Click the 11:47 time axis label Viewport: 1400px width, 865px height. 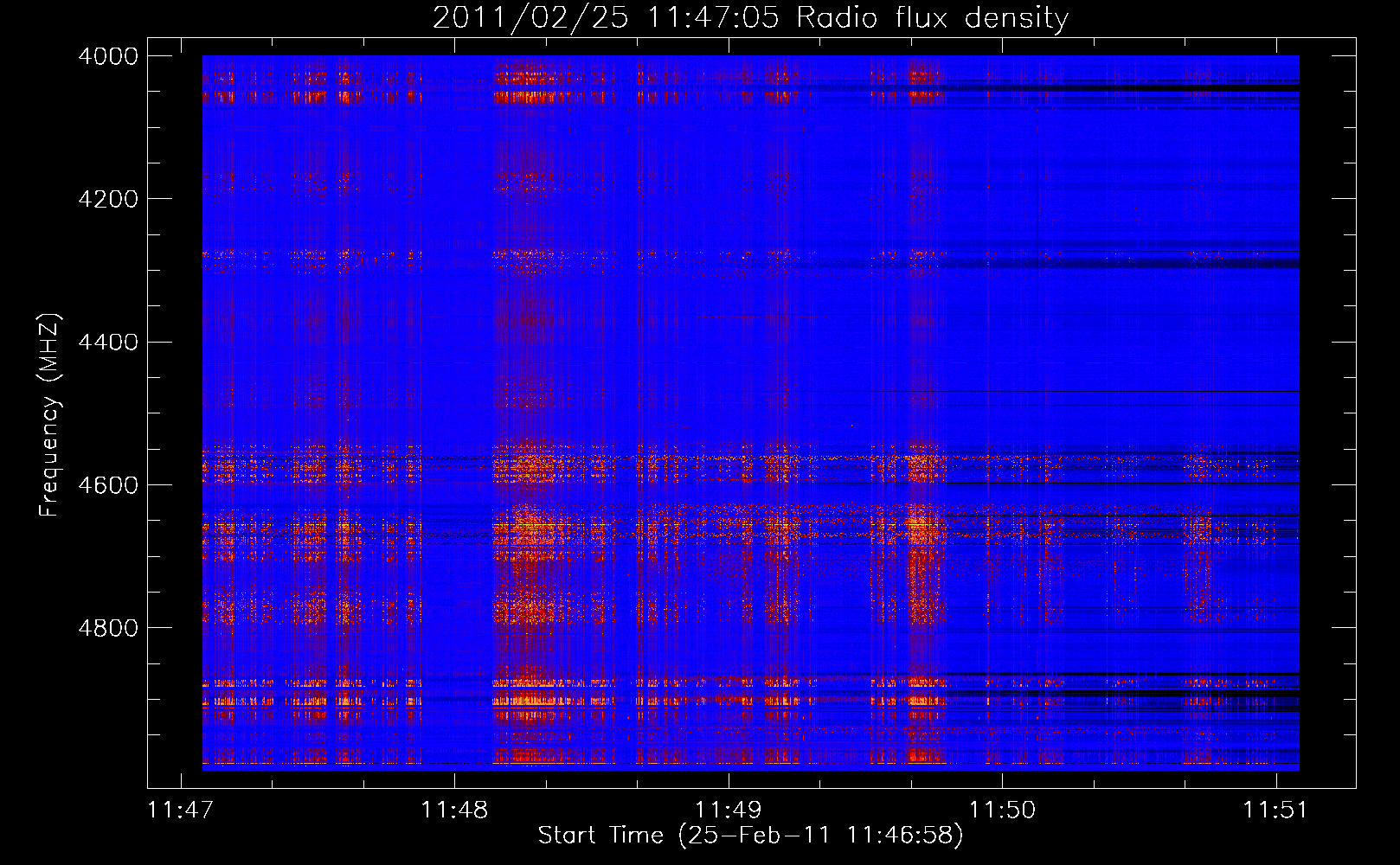pyautogui.click(x=181, y=810)
